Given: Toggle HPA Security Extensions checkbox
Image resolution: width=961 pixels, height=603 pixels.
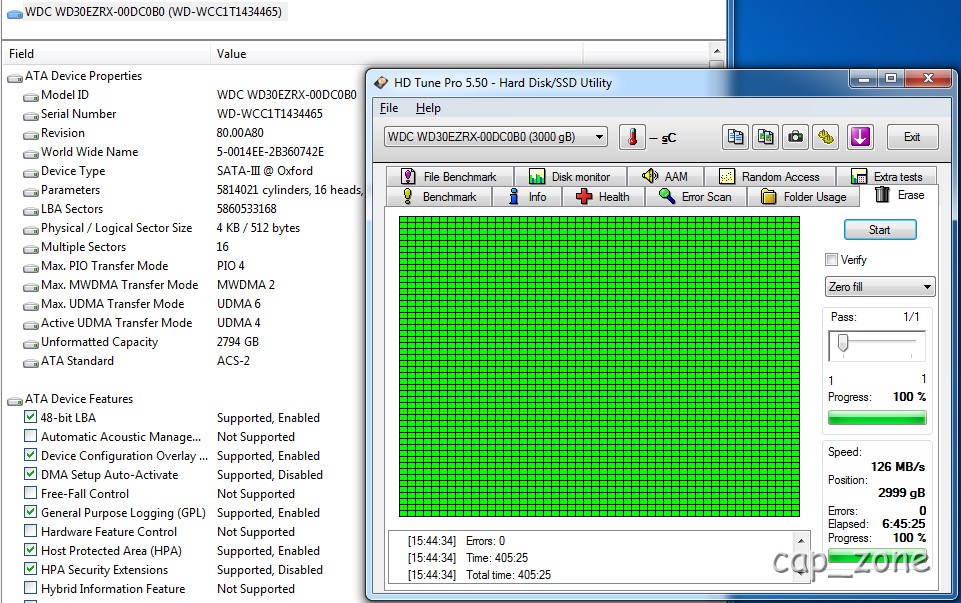Looking at the screenshot, I should coord(30,569).
